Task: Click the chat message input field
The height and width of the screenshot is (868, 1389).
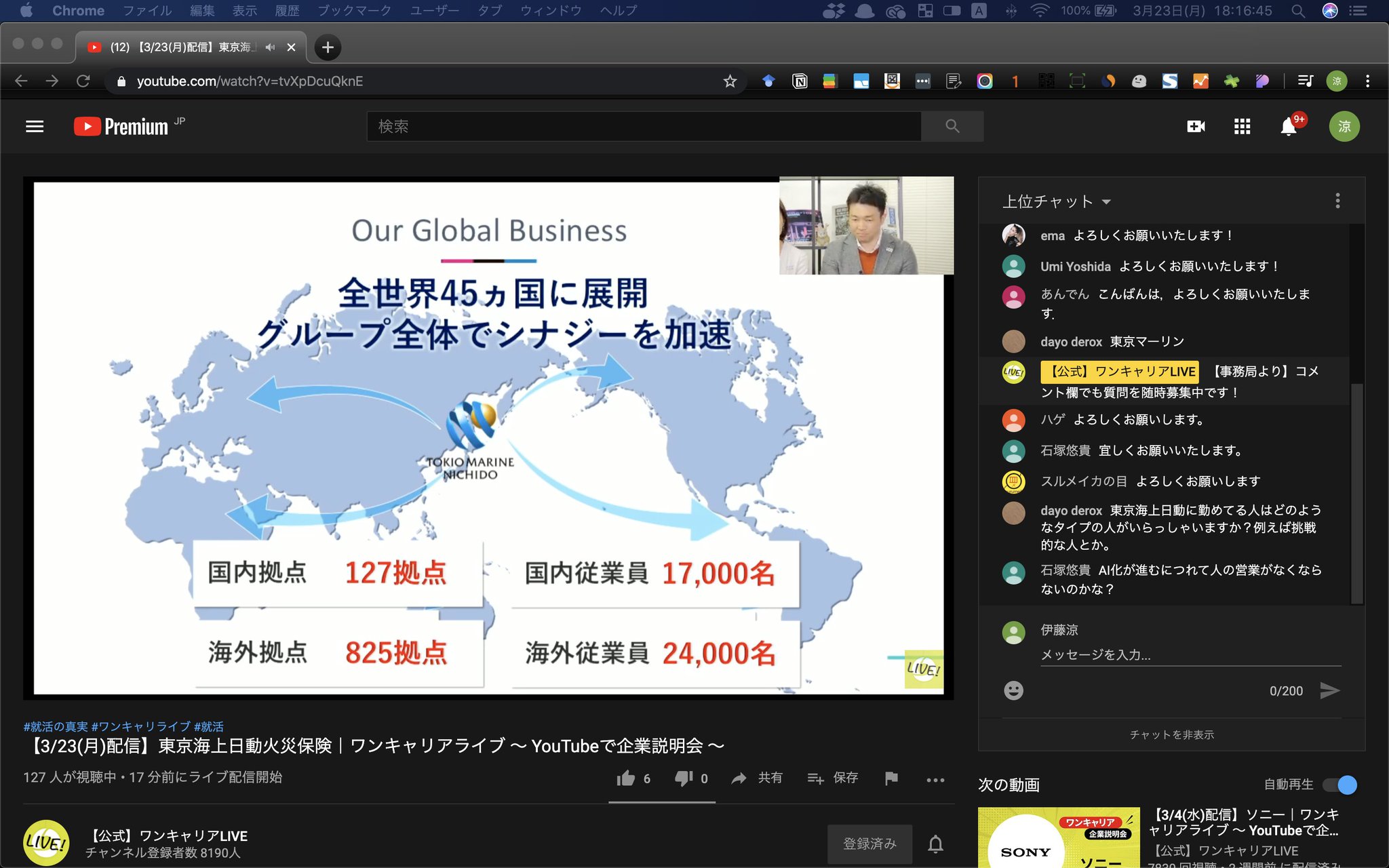Action: (x=1190, y=655)
